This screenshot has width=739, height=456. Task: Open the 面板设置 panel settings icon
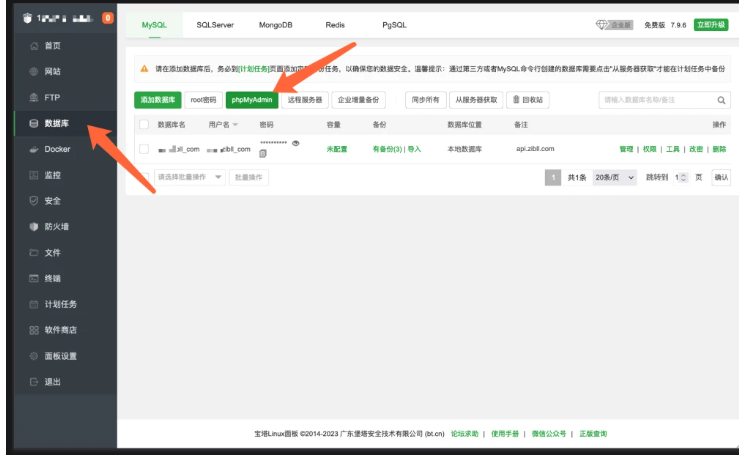(x=34, y=356)
